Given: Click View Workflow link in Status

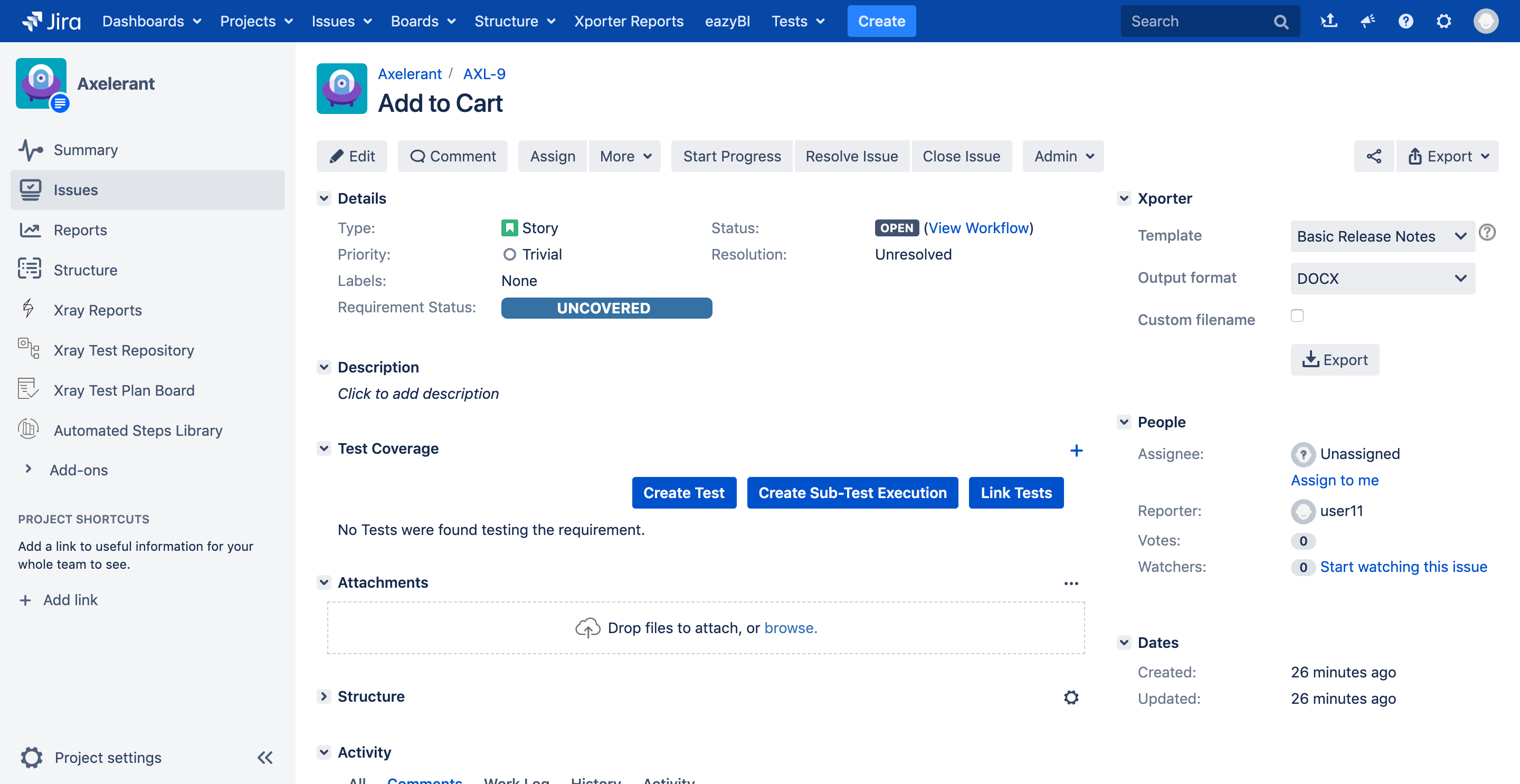Looking at the screenshot, I should tap(978, 227).
